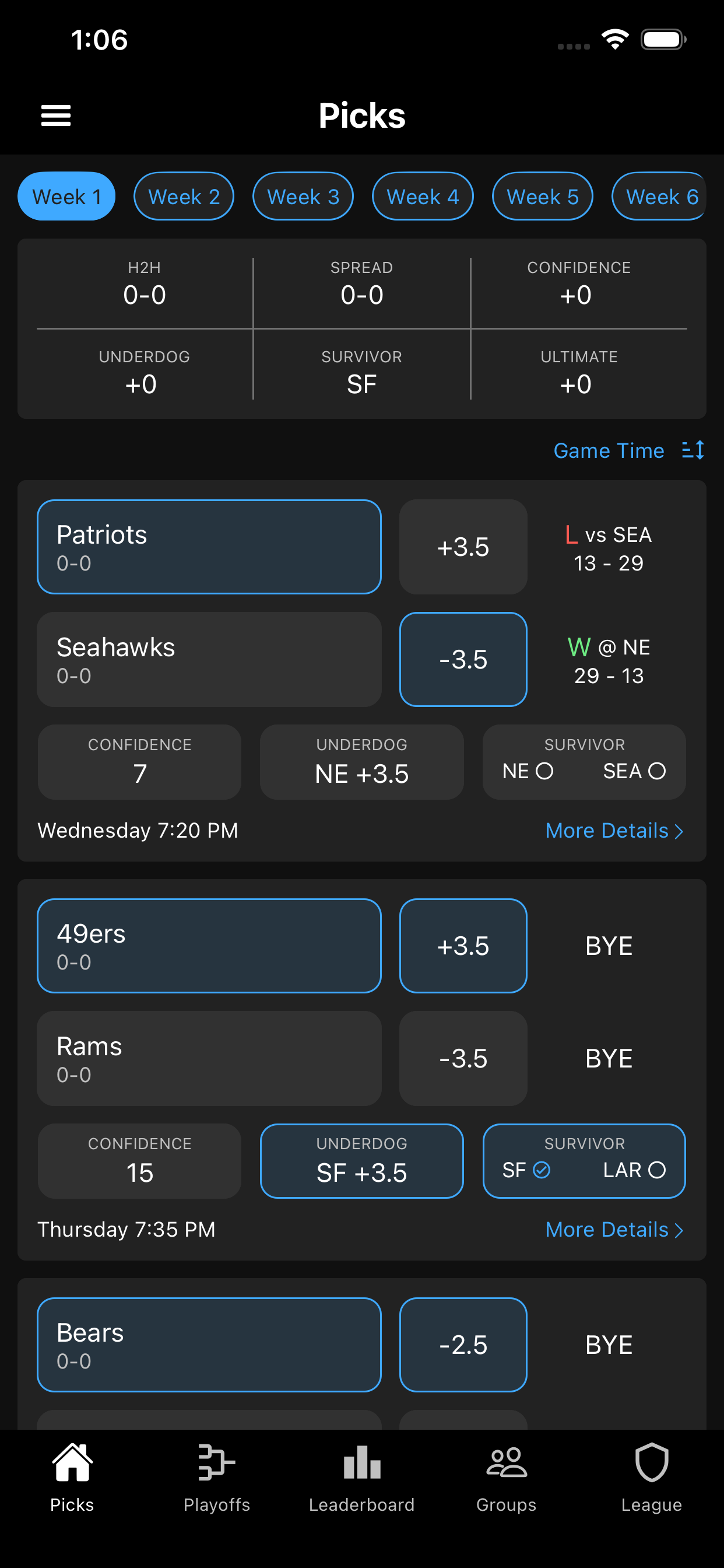Open the hamburger menu
The width and height of the screenshot is (724, 1568).
click(x=56, y=115)
